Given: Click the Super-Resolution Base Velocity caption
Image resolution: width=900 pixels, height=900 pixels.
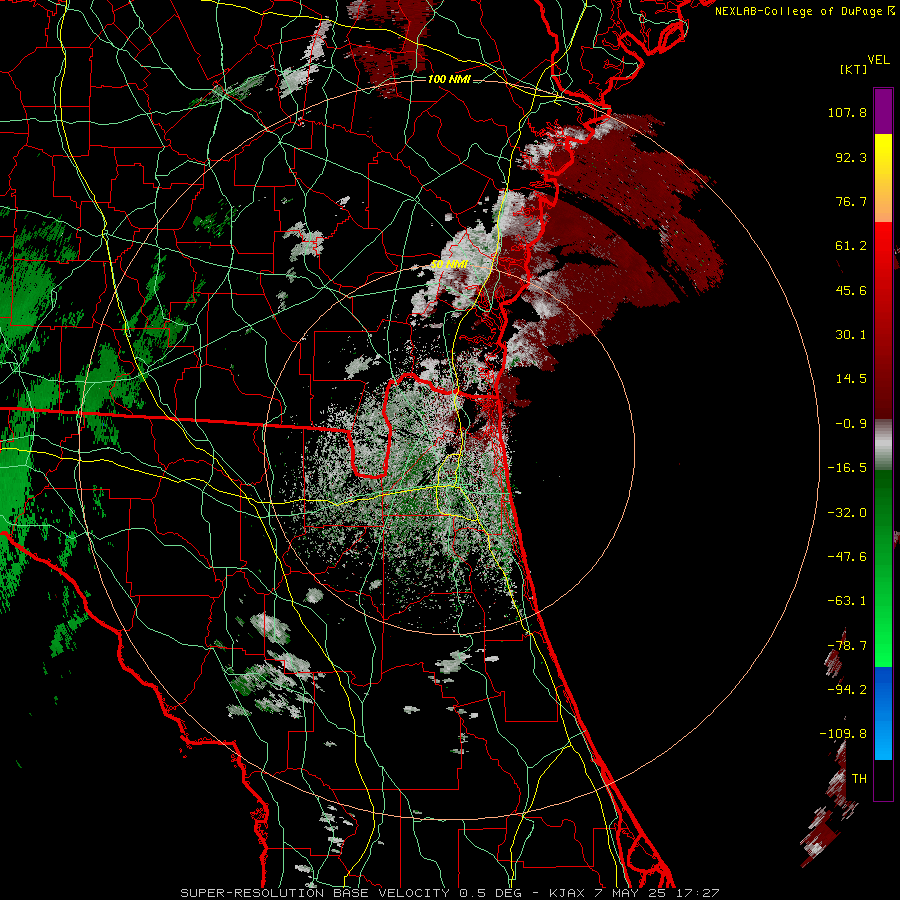Looking at the screenshot, I should click(449, 893).
